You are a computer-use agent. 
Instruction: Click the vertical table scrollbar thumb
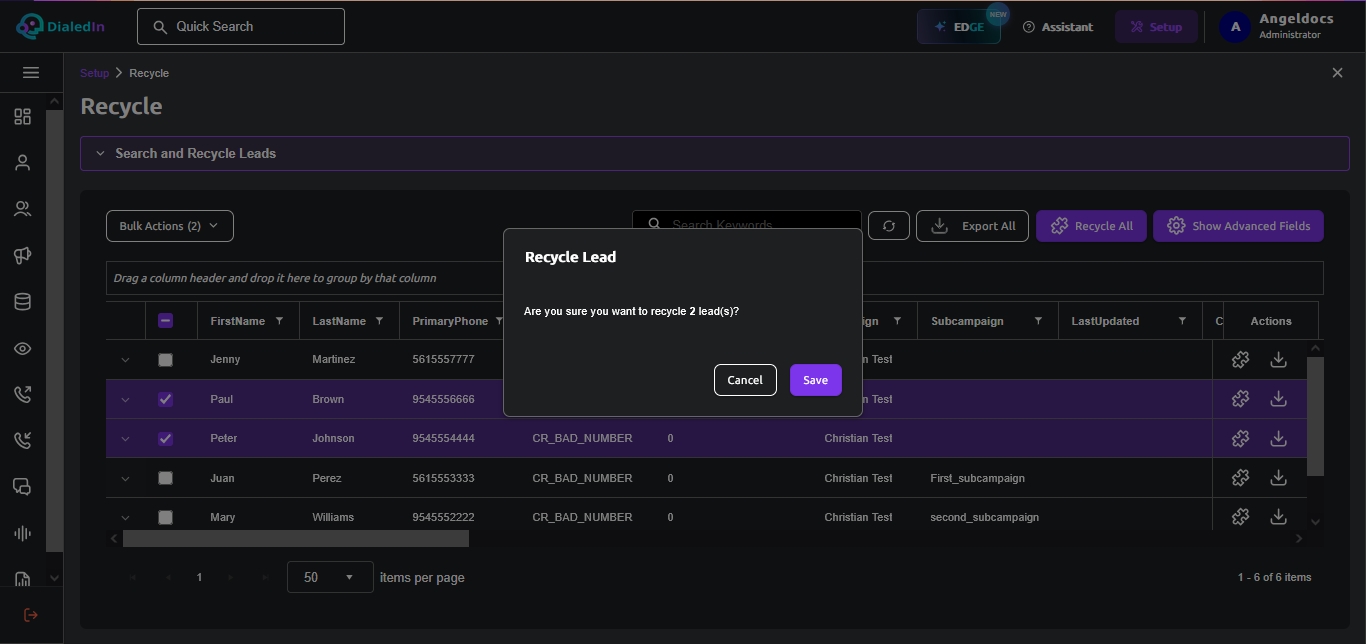tap(1315, 416)
